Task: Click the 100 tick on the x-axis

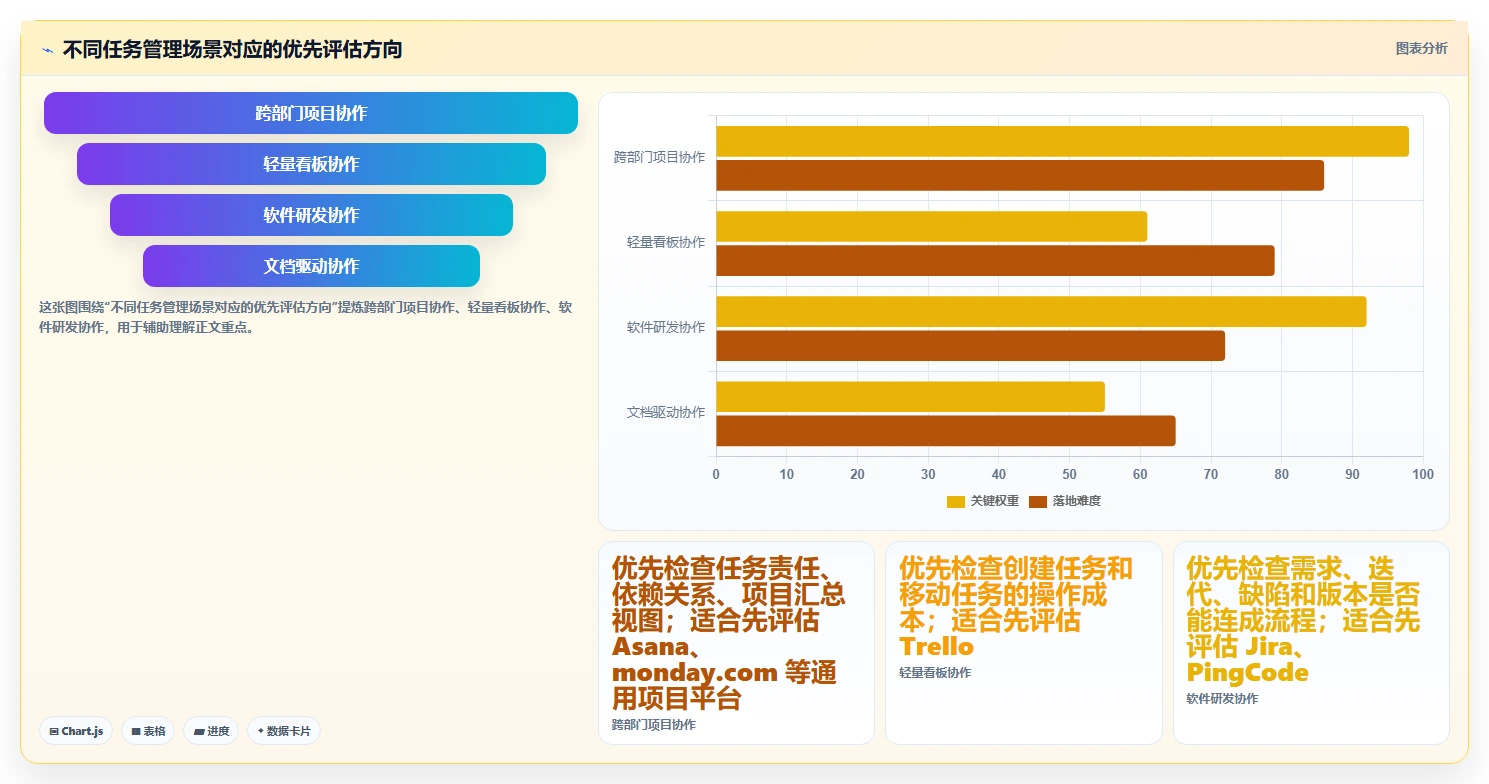Action: click(1423, 474)
